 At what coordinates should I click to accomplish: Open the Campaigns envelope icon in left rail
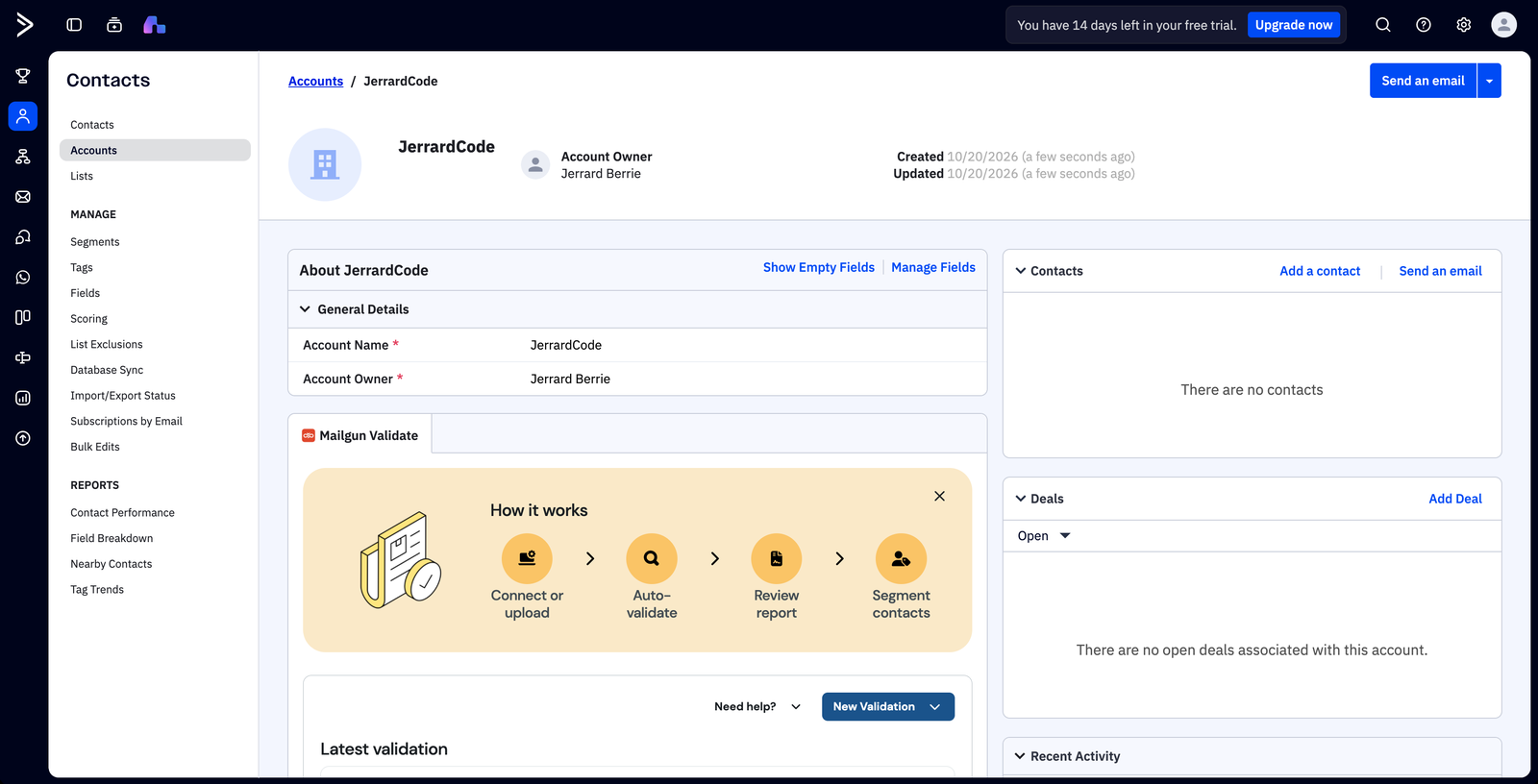[23, 197]
